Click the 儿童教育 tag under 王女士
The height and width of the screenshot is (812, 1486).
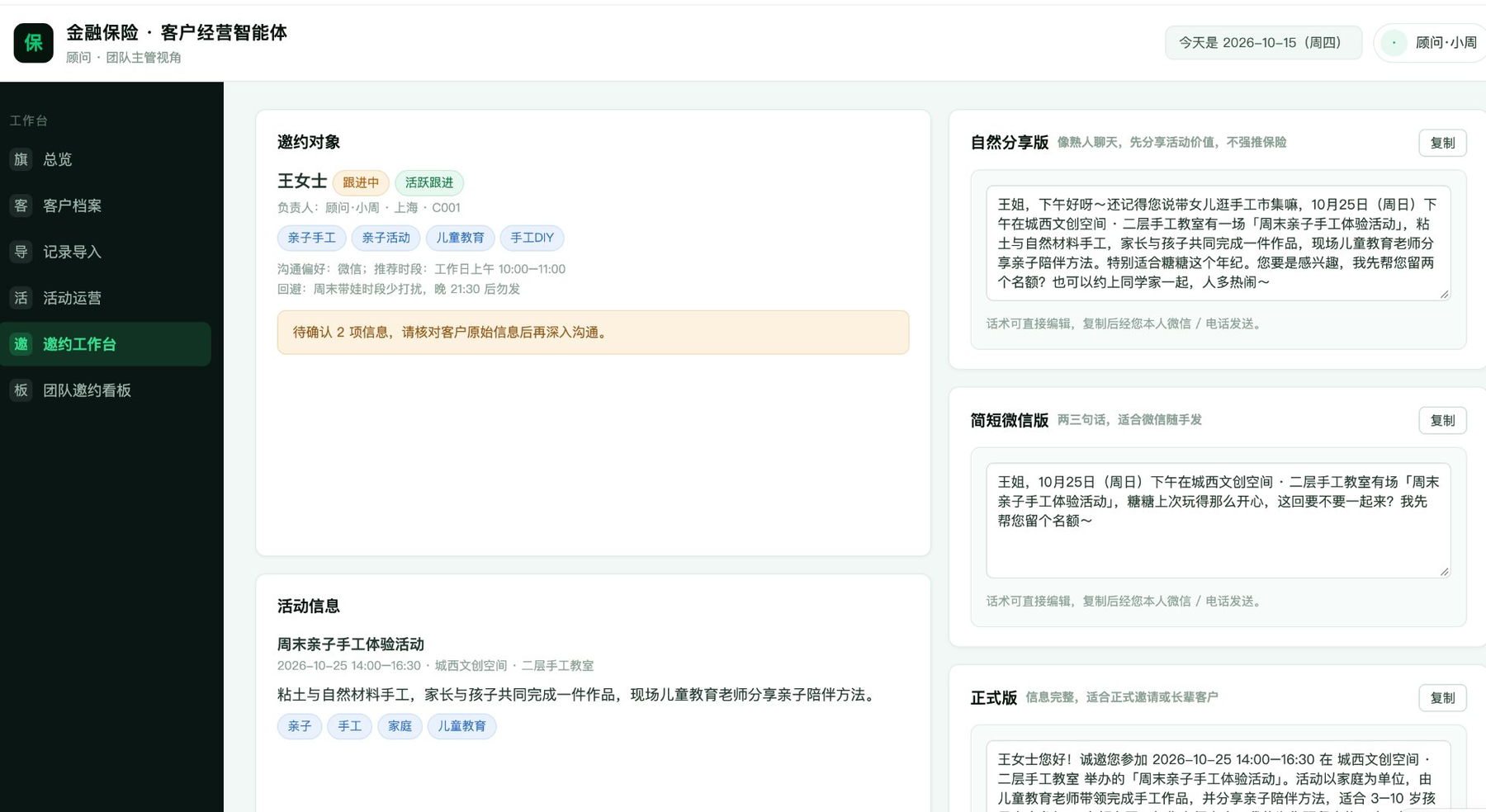pyautogui.click(x=460, y=238)
